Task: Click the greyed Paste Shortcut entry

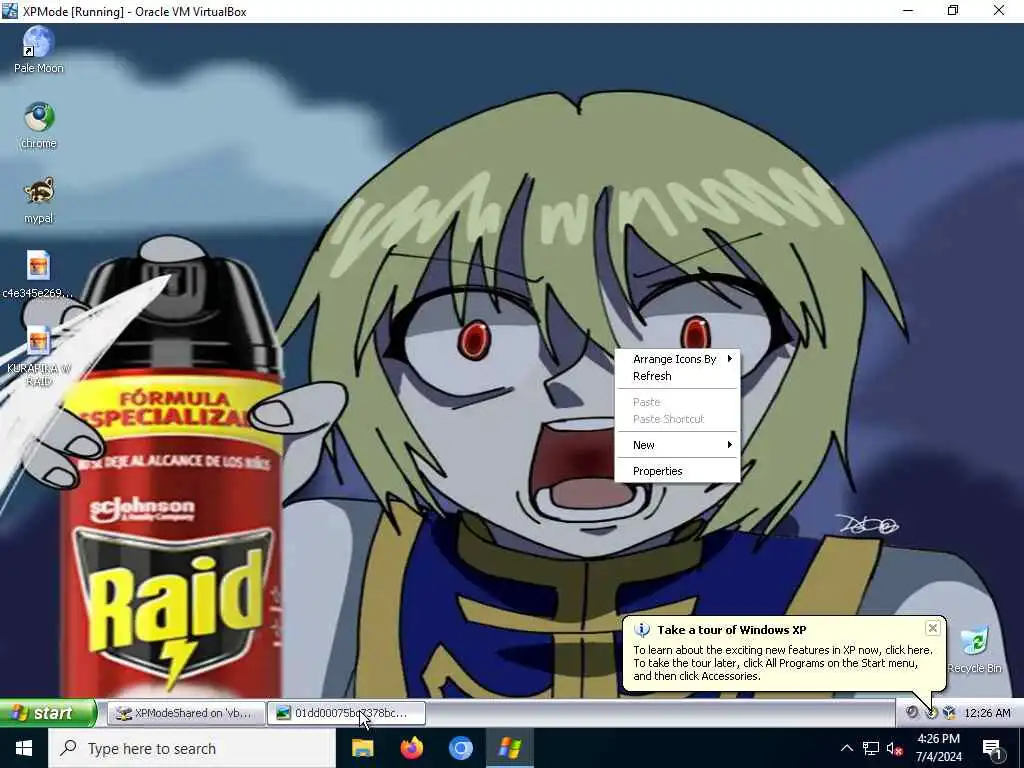Action: coord(677,419)
